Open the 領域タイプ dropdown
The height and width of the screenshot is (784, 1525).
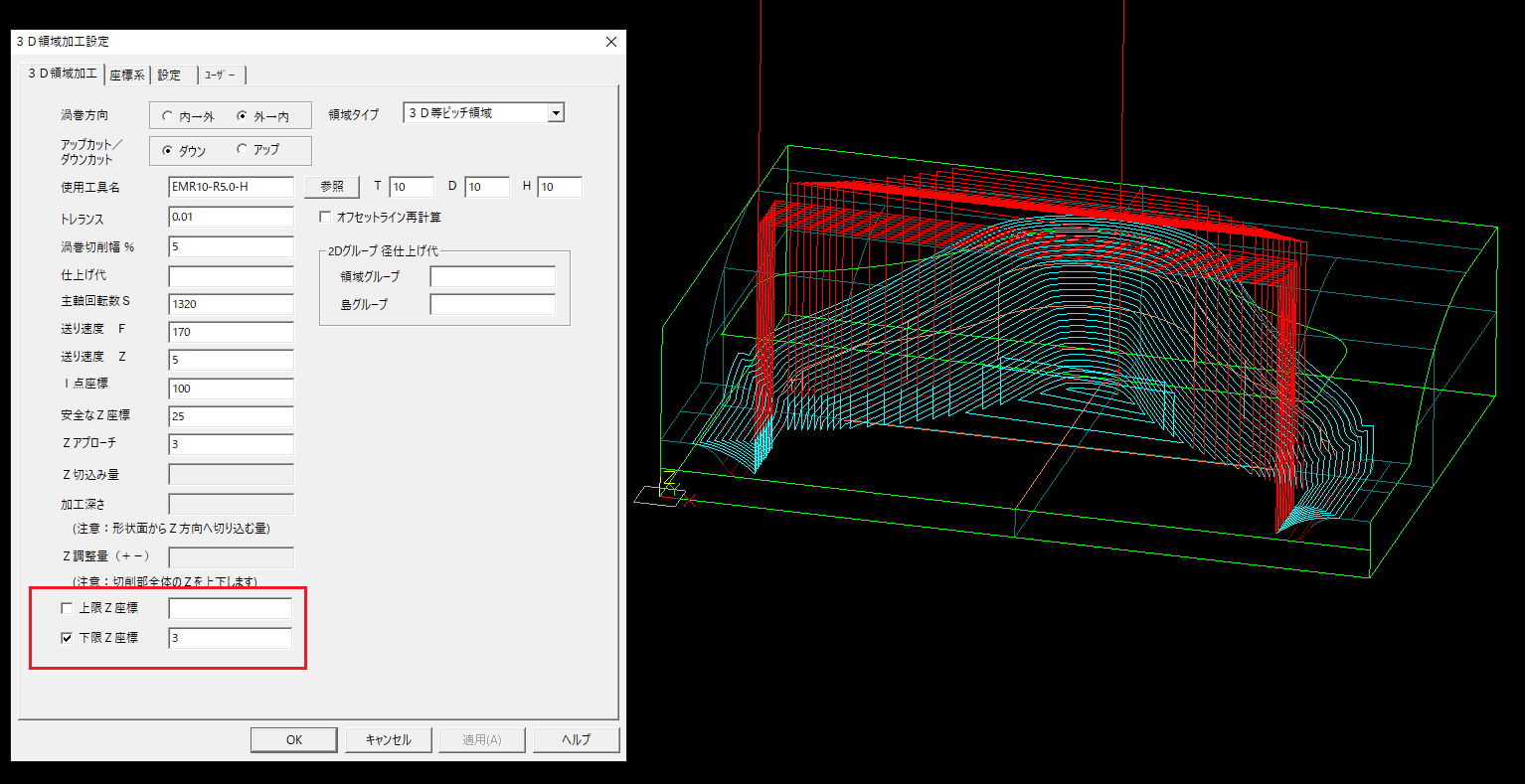point(556,113)
